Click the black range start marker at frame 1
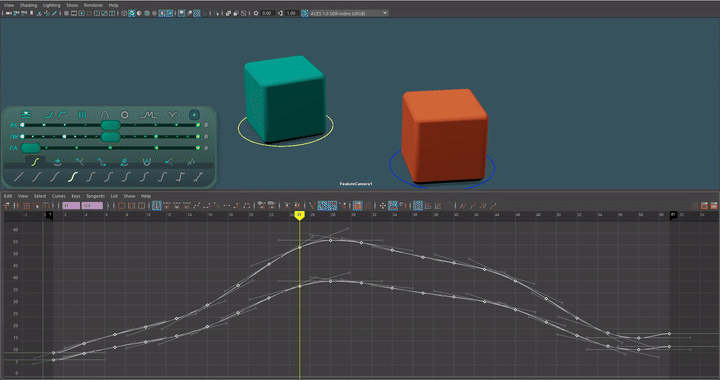 coord(50,215)
